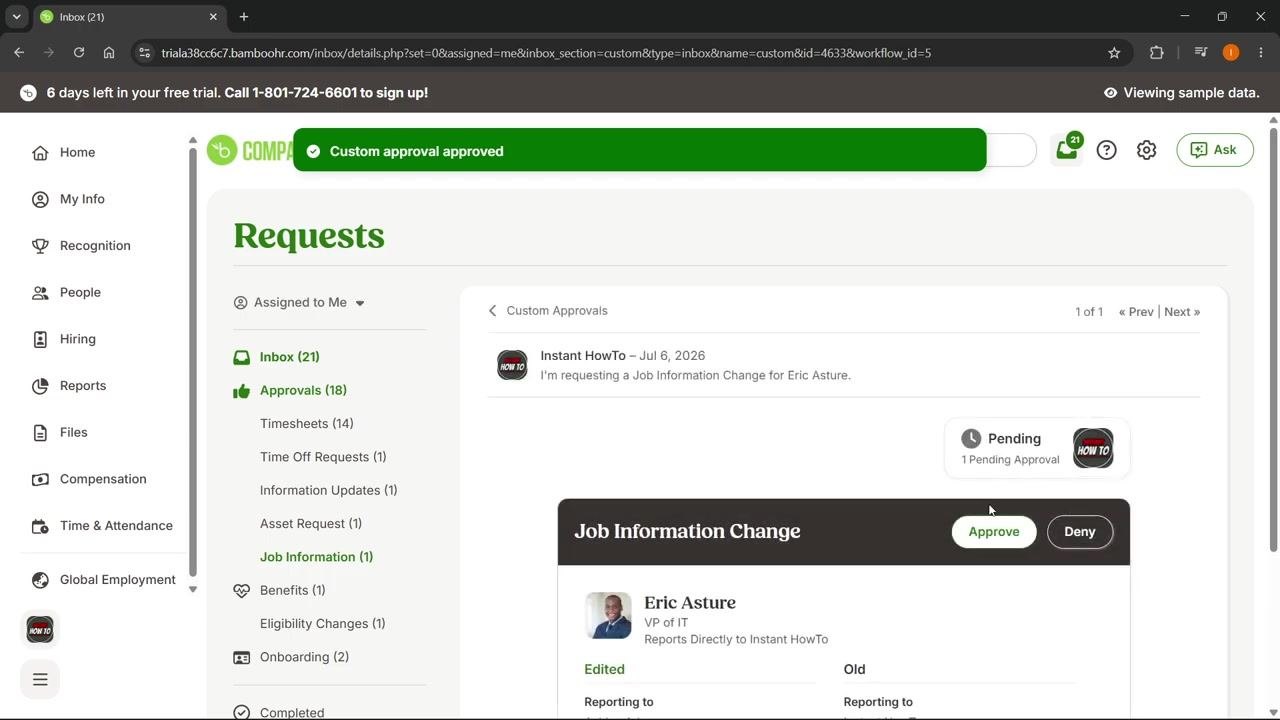Go back to Custom Approvals
This screenshot has width=1280, height=720.
[x=548, y=311]
